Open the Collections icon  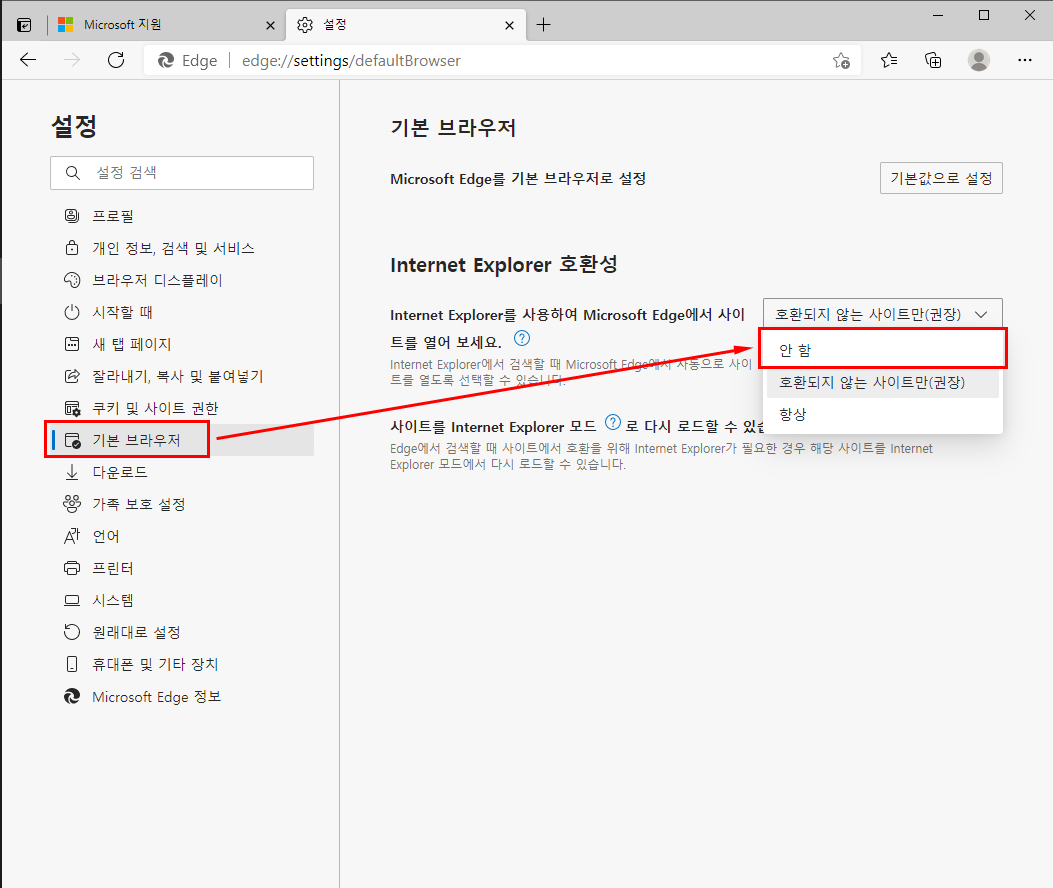pos(933,60)
